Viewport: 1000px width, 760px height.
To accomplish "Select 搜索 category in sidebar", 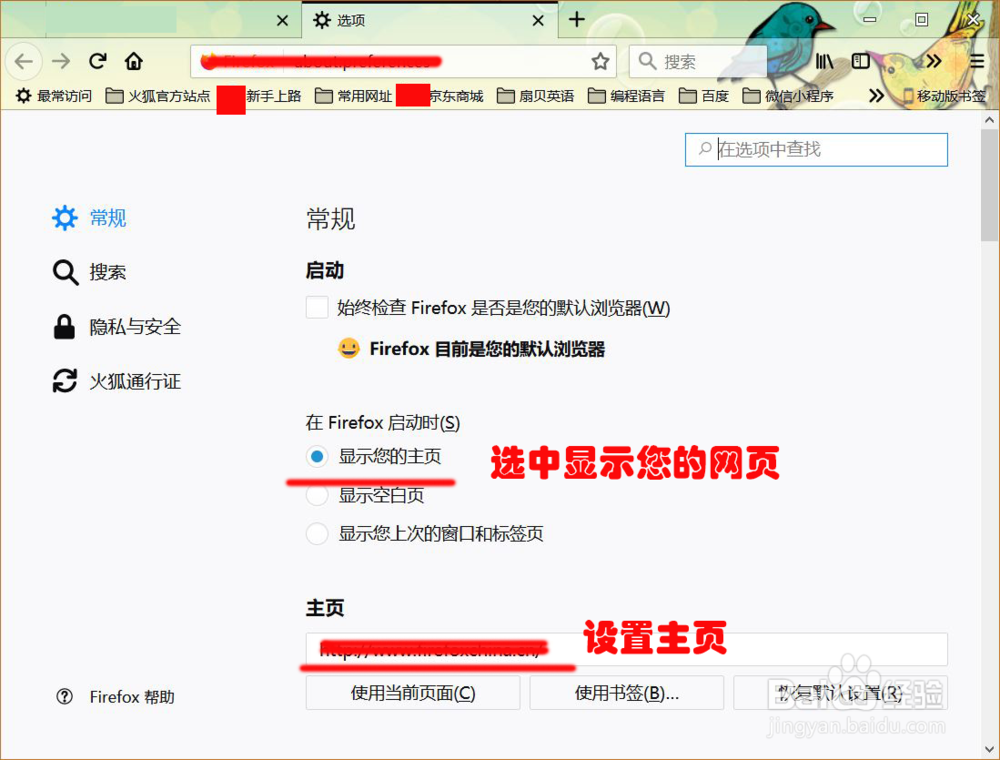I will tap(89, 272).
